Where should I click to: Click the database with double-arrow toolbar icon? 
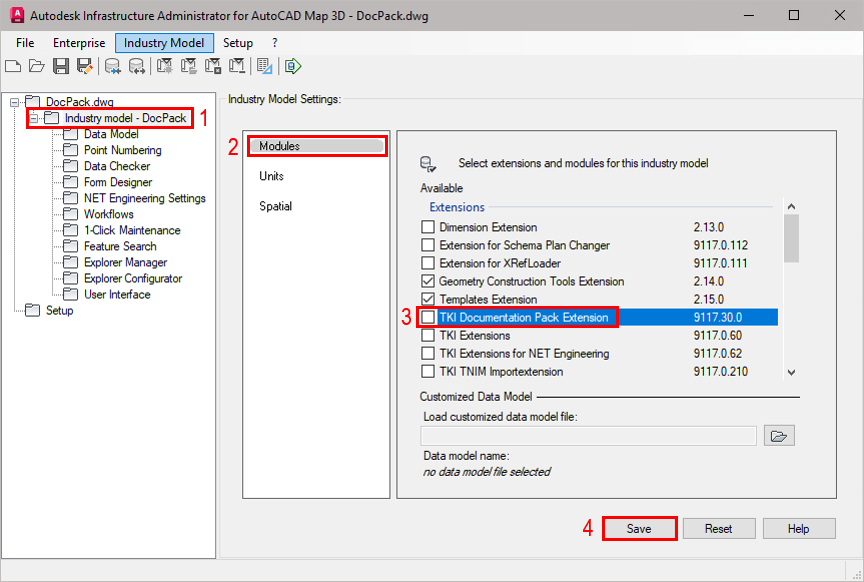(136, 67)
